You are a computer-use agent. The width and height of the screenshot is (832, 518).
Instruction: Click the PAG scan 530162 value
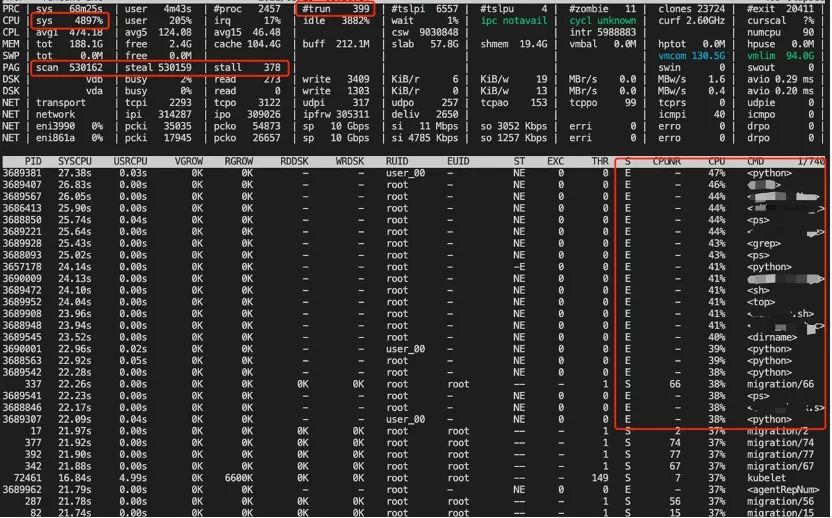coord(70,67)
